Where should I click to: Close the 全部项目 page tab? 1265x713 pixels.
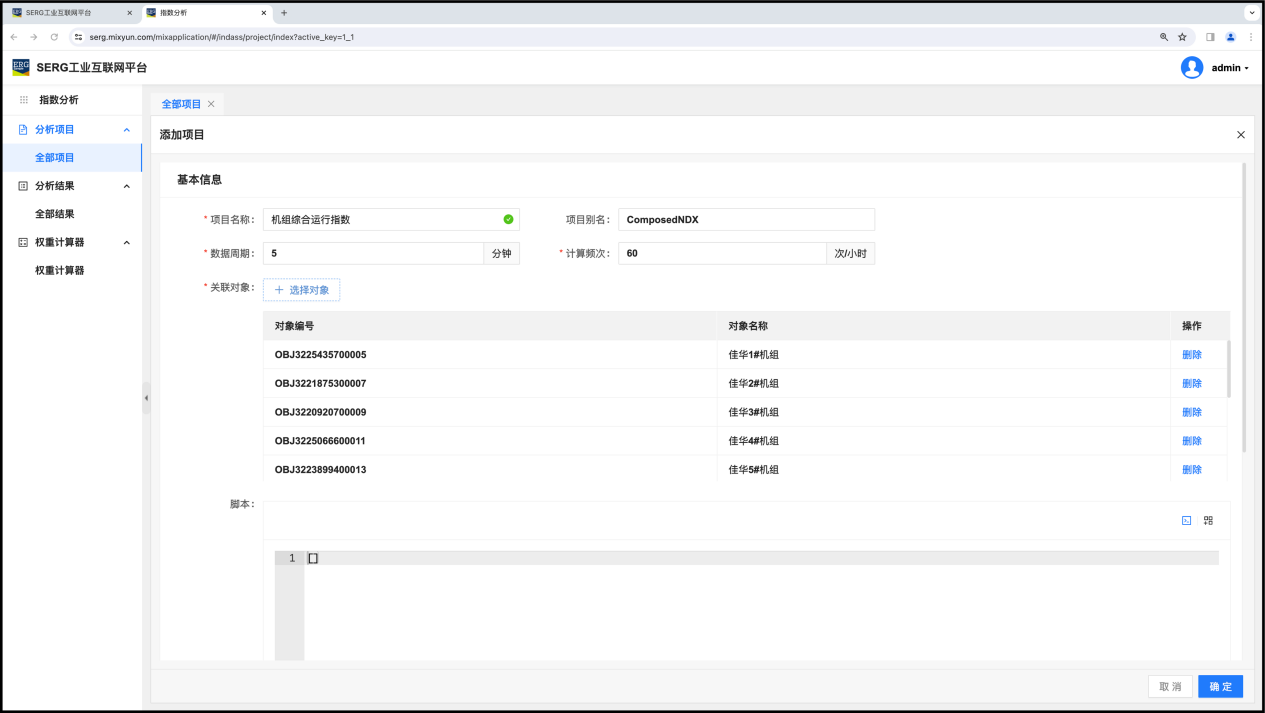coord(211,104)
